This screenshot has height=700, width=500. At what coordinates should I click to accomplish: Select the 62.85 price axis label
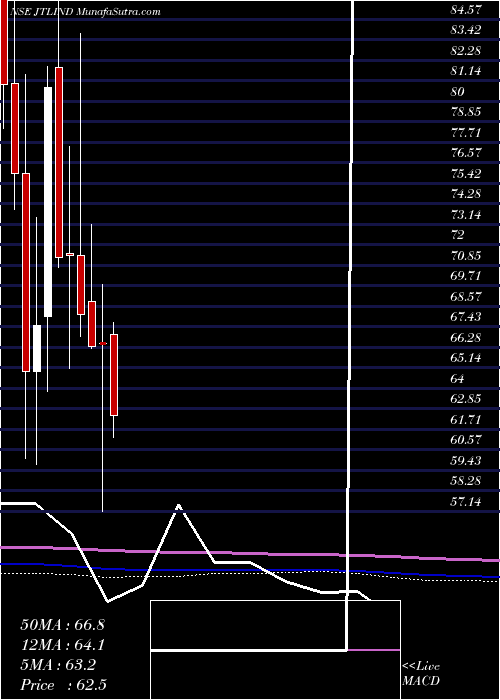tap(466, 398)
